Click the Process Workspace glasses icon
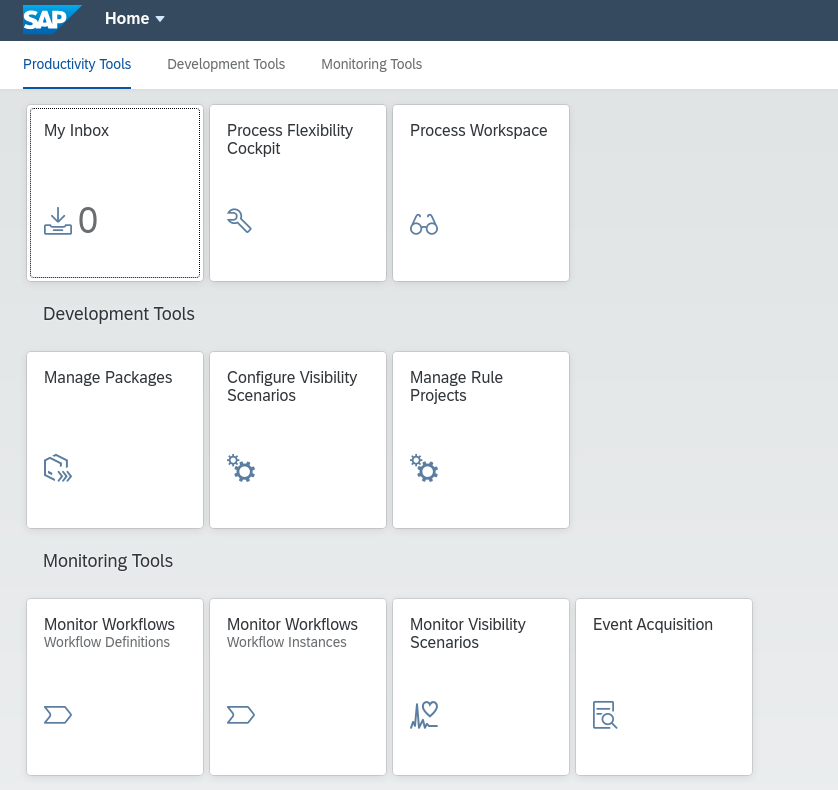838x790 pixels. point(424,224)
